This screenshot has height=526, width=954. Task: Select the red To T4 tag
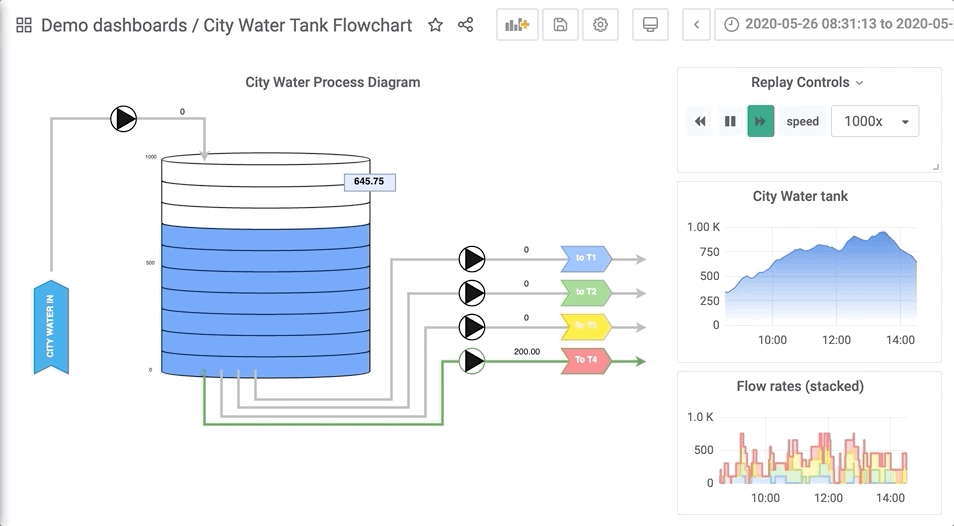click(586, 360)
